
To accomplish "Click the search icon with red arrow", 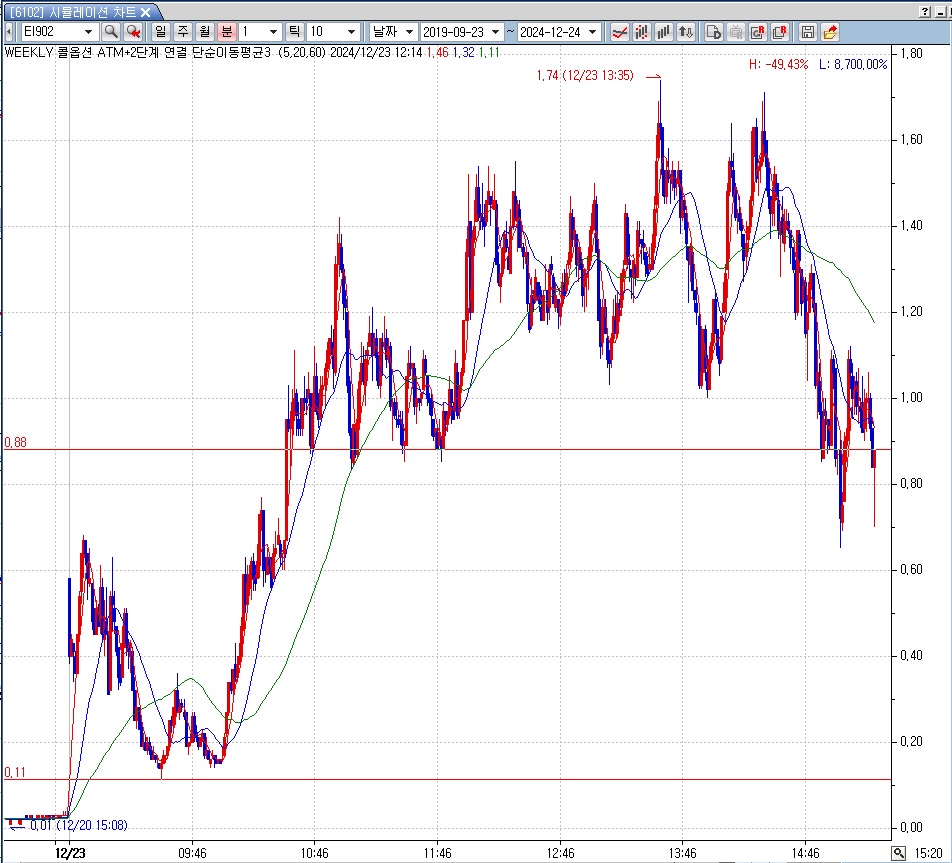I will (133, 32).
